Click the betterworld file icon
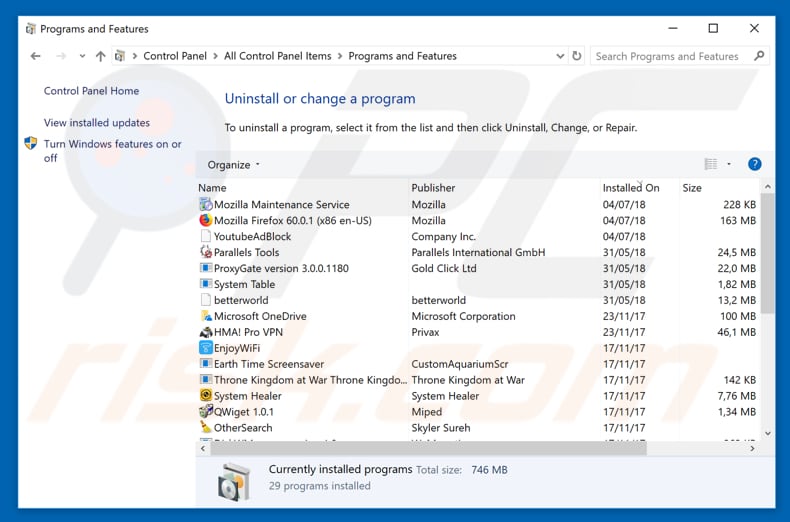The image size is (790, 522). (206, 300)
